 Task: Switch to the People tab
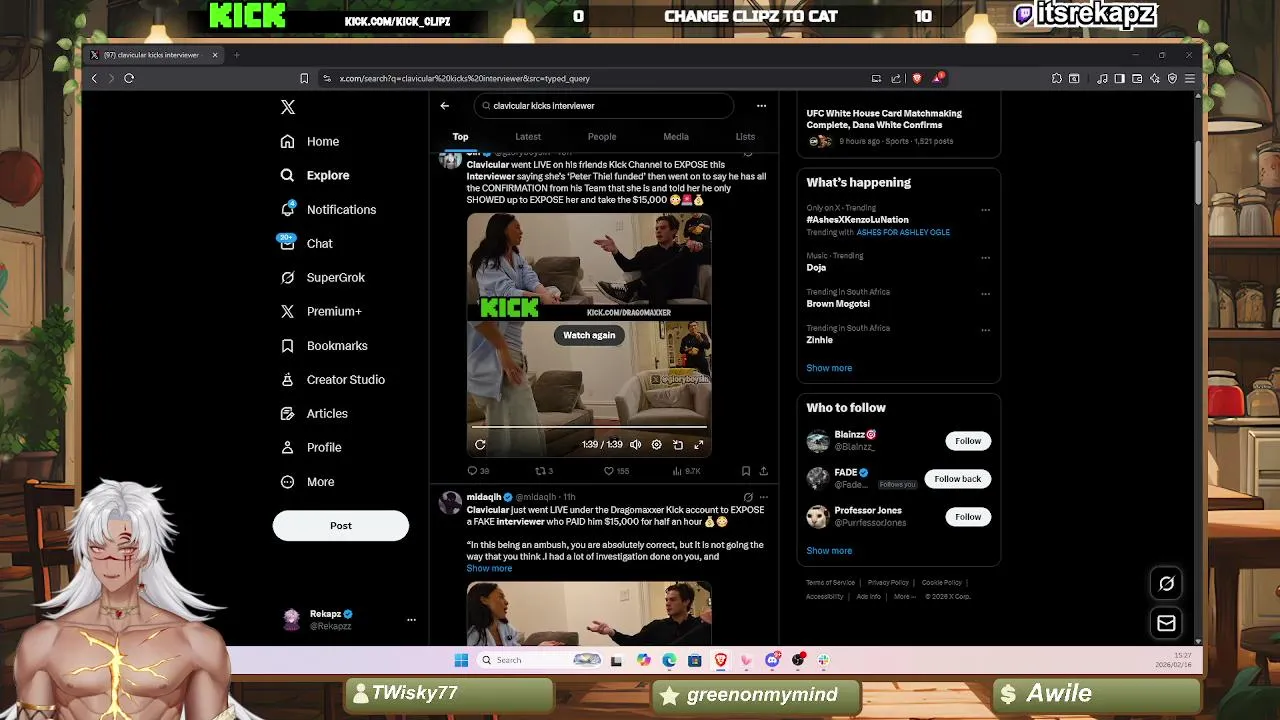(602, 136)
